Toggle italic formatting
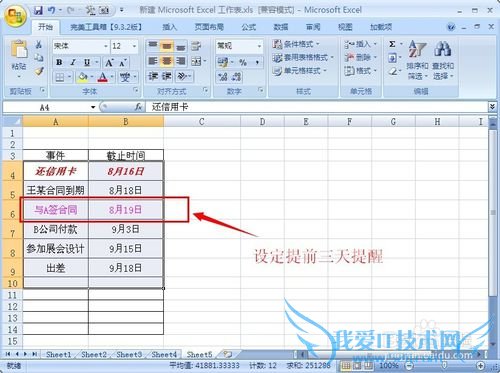Screen dimensions: 500x373 [x=73, y=62]
